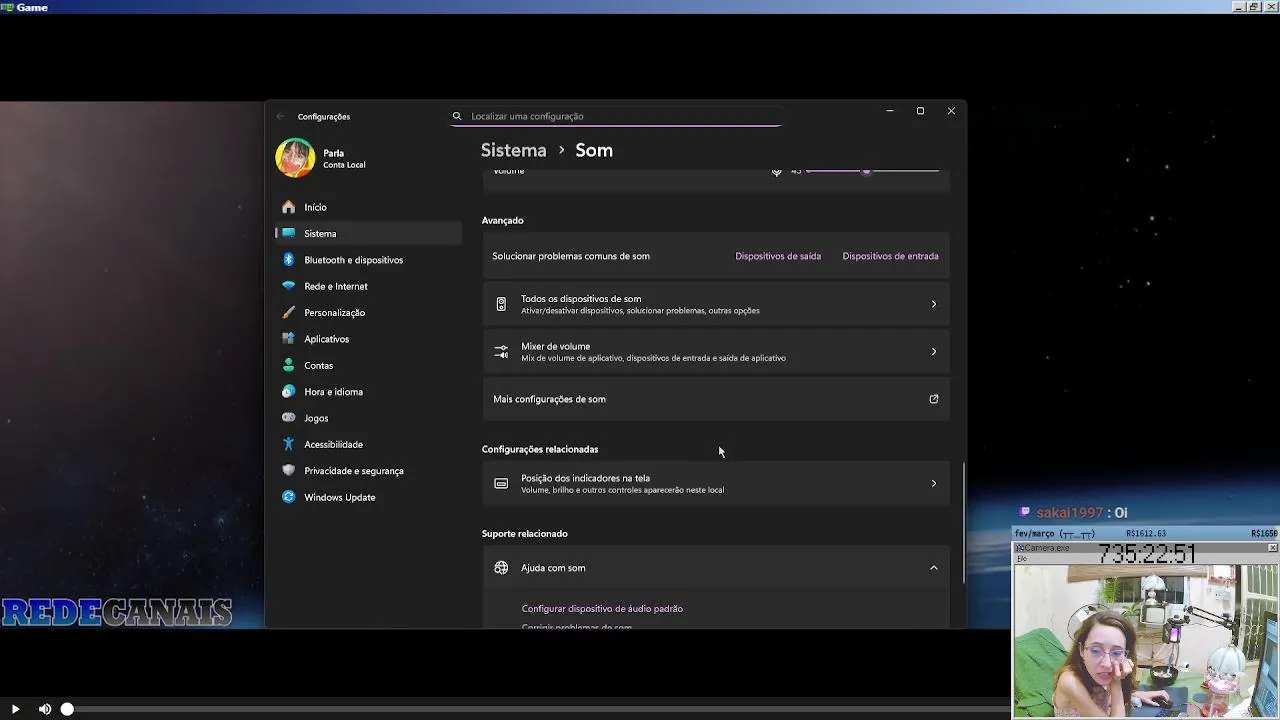The height and width of the screenshot is (720, 1280).
Task: Open Posição dos indicadores na tela chevron
Action: click(x=934, y=484)
